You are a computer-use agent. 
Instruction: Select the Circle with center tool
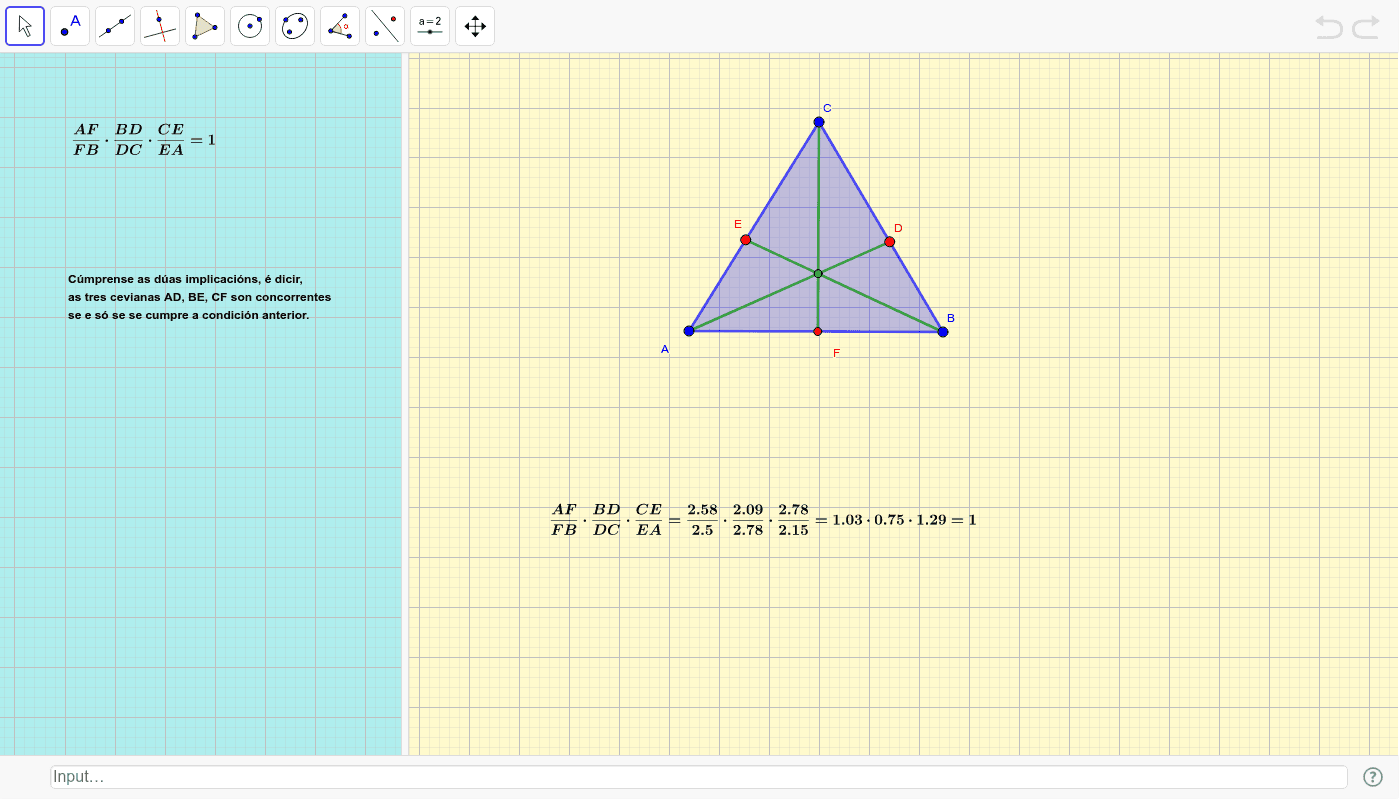pyautogui.click(x=250, y=26)
